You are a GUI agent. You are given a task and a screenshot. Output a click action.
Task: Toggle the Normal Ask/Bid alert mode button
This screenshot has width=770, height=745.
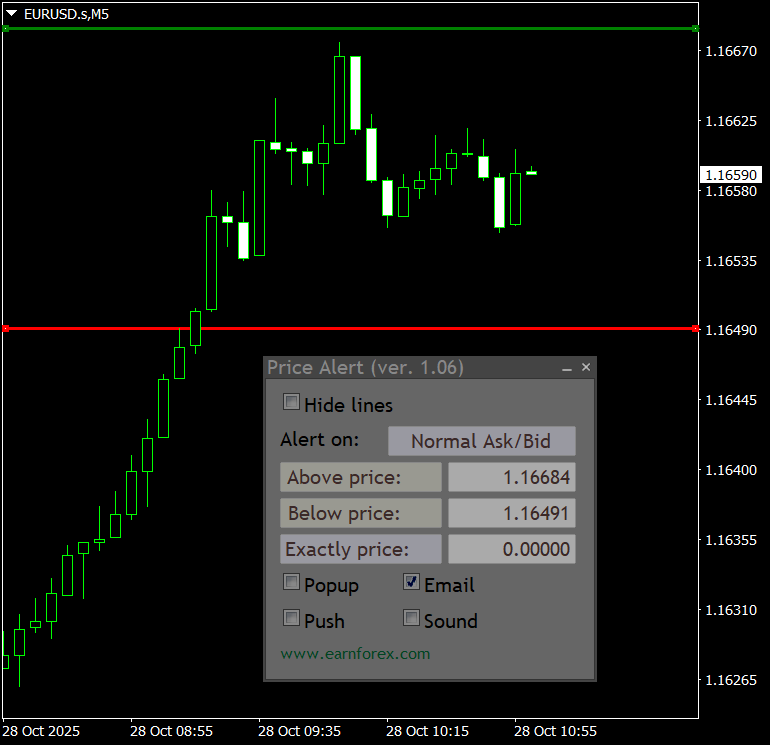pyautogui.click(x=481, y=441)
